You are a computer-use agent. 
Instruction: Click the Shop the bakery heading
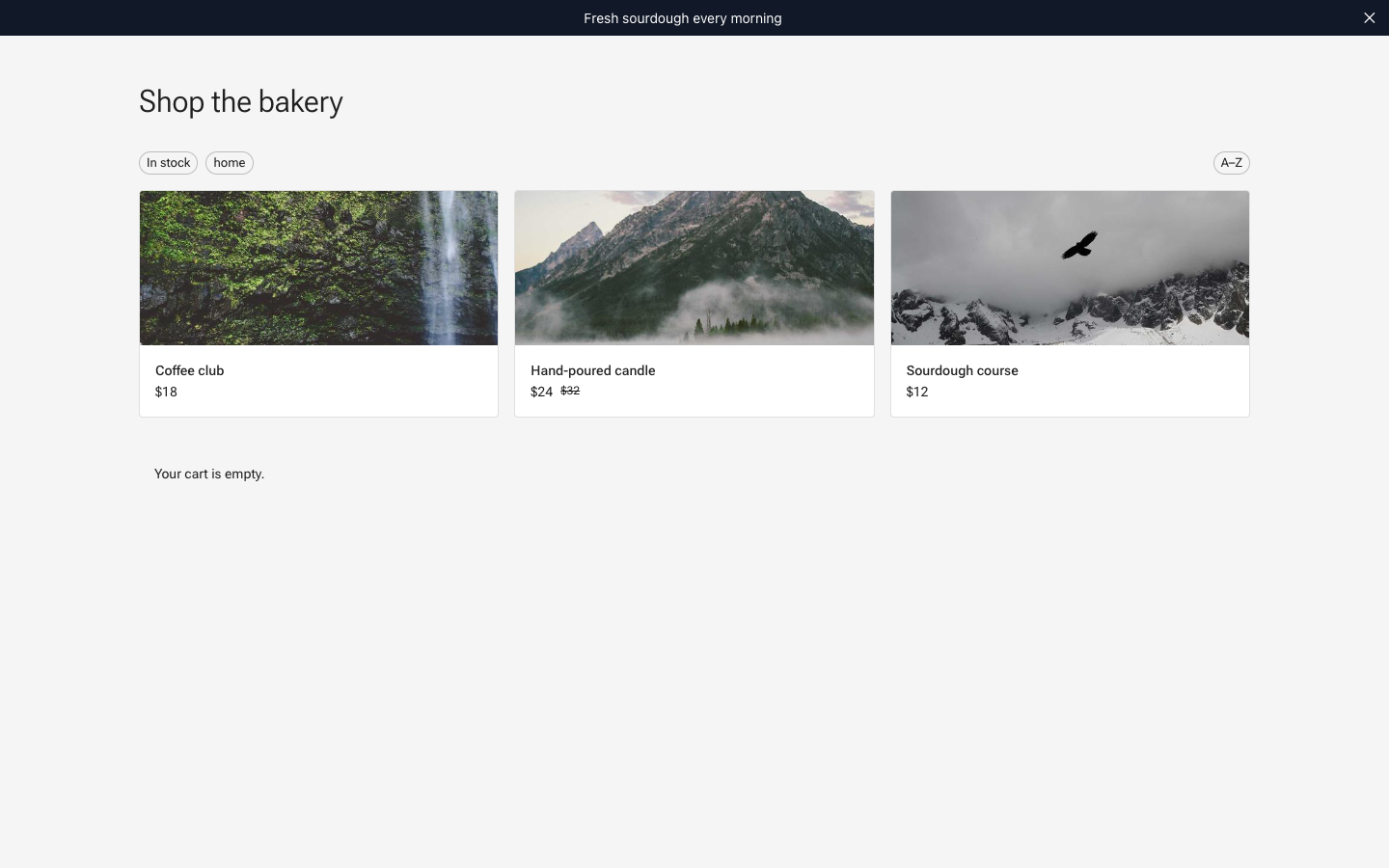coord(241,101)
